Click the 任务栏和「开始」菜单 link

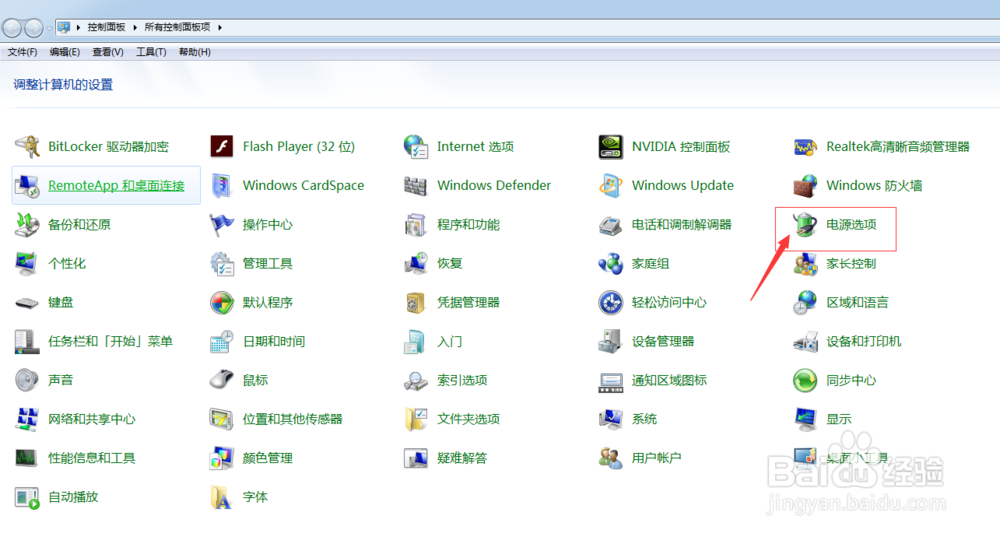click(110, 341)
